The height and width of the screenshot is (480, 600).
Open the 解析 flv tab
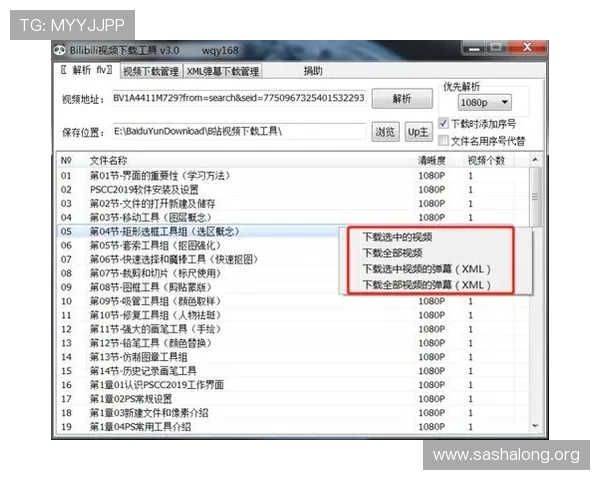(86, 70)
